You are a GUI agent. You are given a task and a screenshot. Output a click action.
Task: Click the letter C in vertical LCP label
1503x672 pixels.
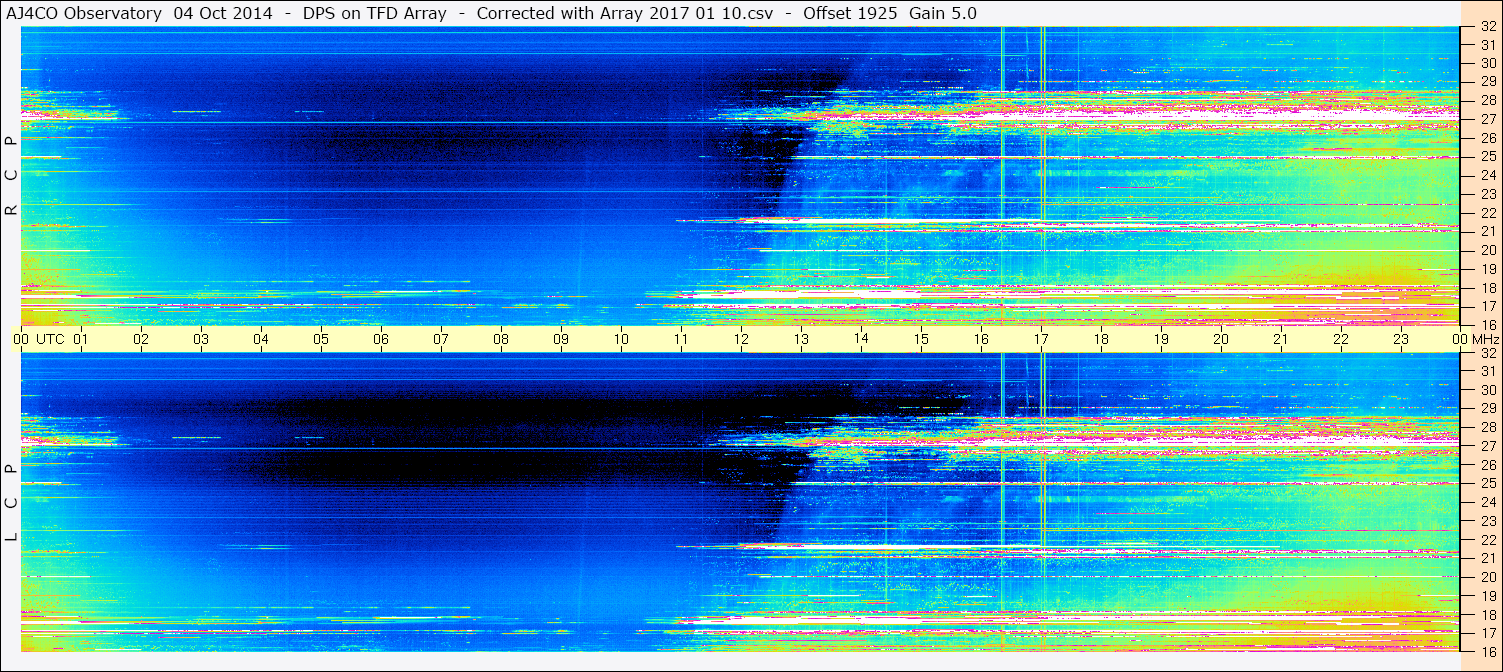click(11, 503)
